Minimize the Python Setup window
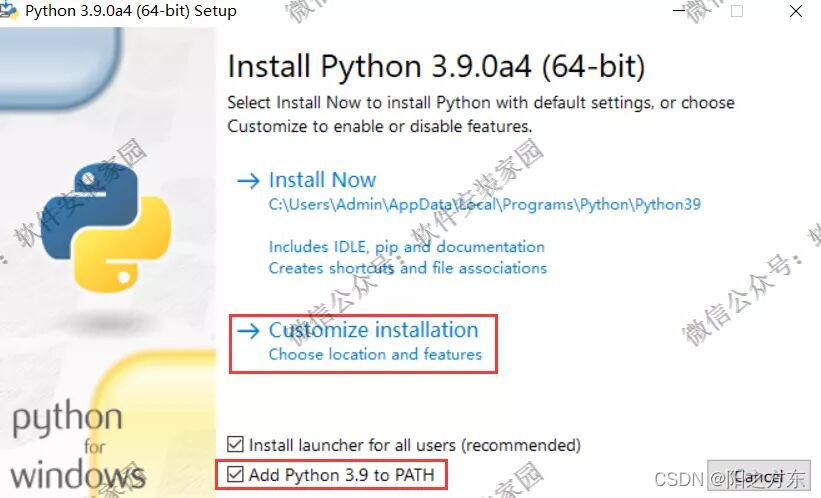Screen dimensions: 821x498 [679, 10]
